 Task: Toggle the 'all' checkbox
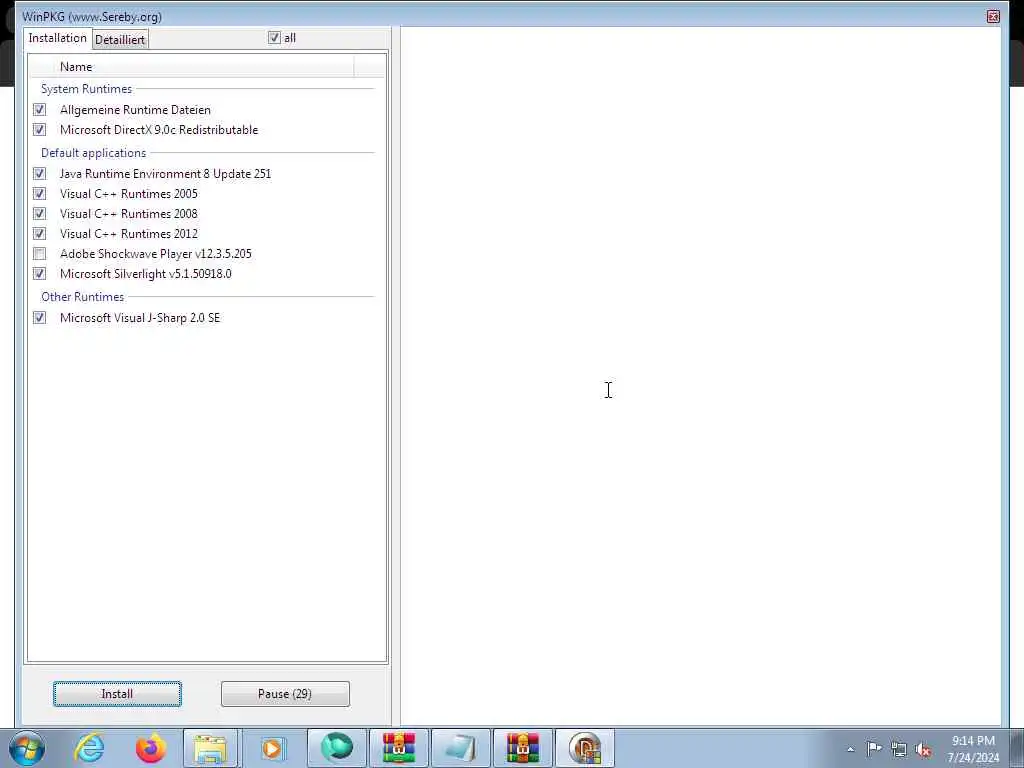(274, 38)
